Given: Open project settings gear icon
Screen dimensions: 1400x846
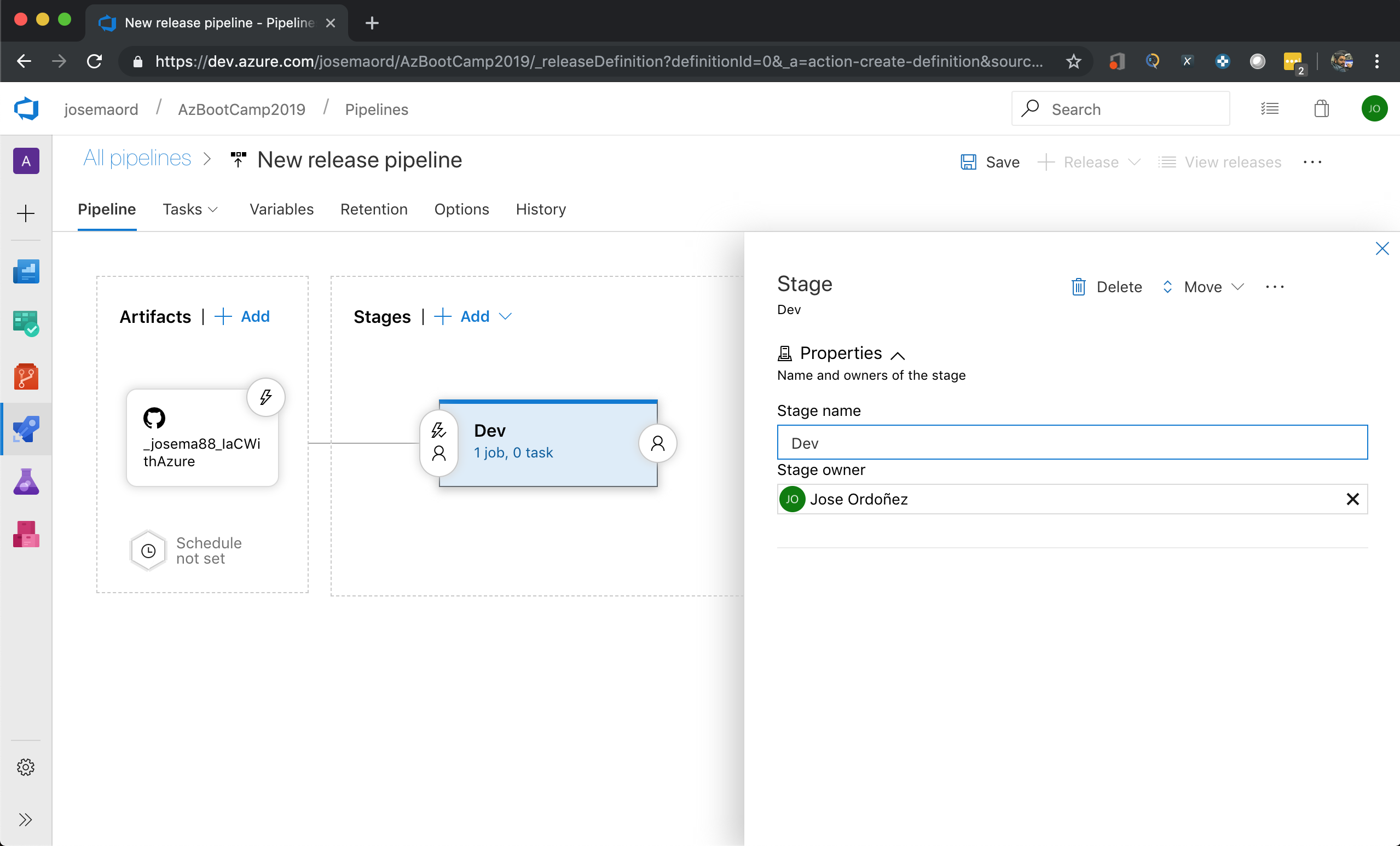Looking at the screenshot, I should (x=26, y=767).
